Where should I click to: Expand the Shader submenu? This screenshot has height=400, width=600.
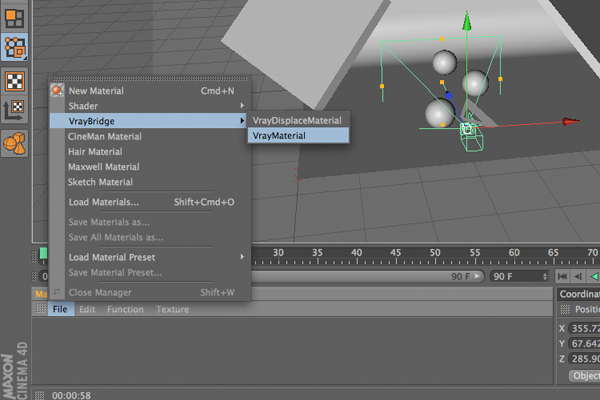150,106
